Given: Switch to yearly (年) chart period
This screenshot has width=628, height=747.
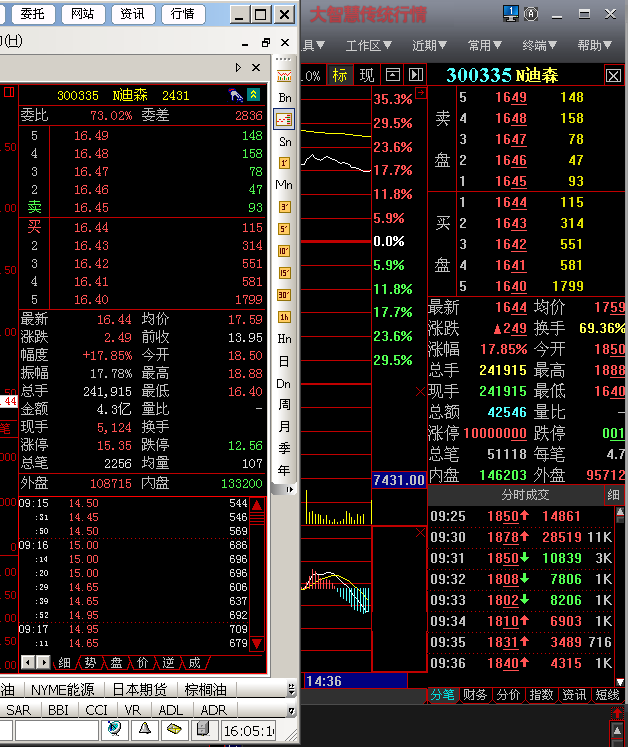Looking at the screenshot, I should coord(284,471).
